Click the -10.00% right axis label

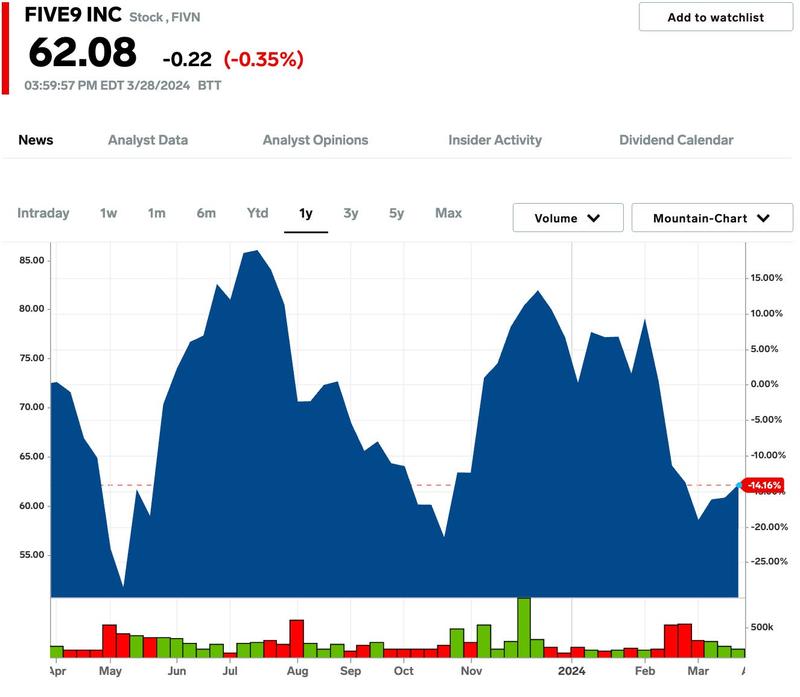tap(768, 456)
